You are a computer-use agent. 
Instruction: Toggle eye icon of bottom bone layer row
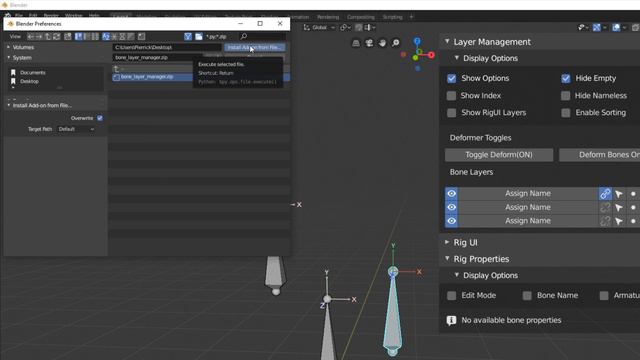(x=451, y=221)
